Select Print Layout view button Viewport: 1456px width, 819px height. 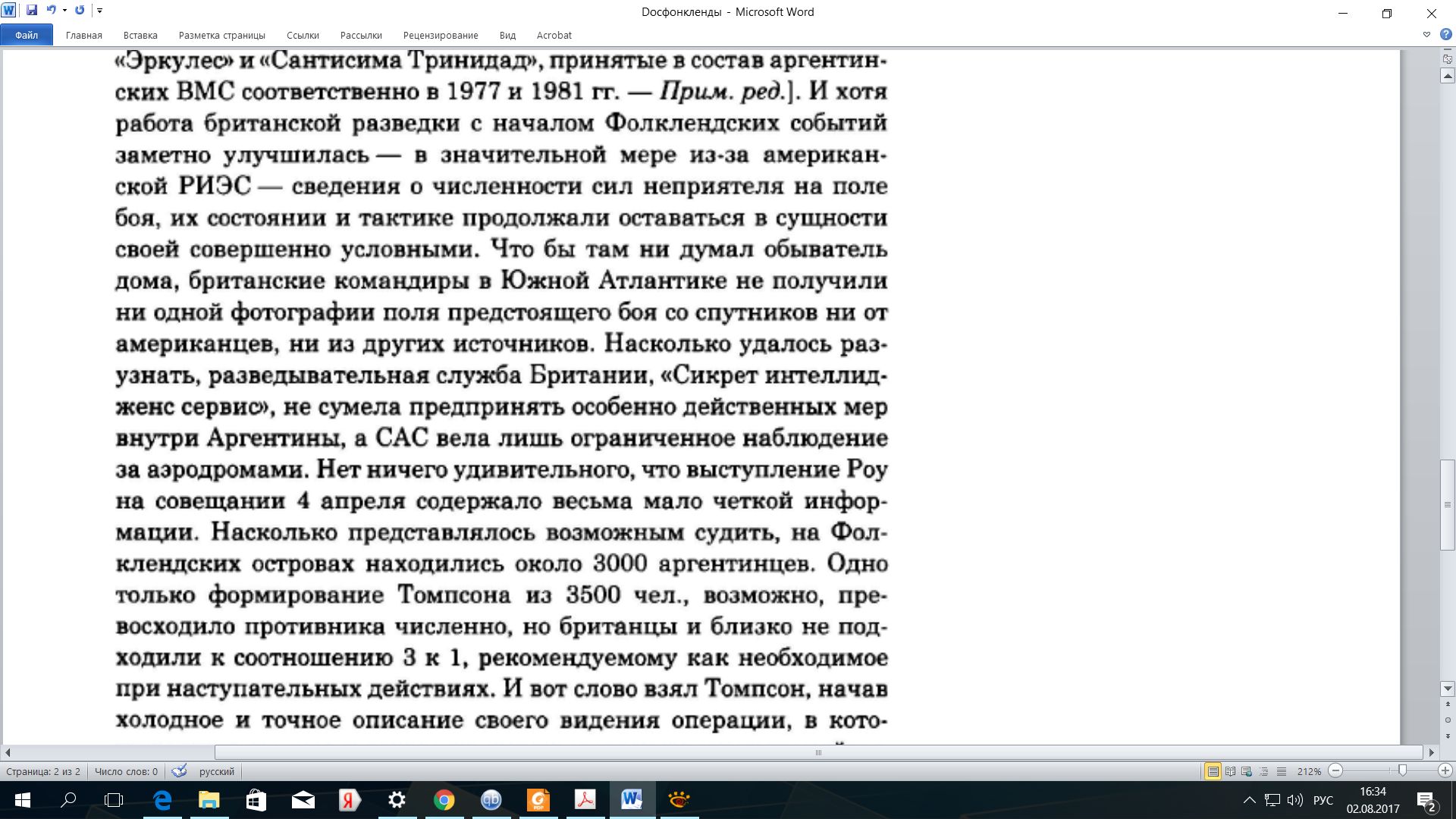point(1213,771)
